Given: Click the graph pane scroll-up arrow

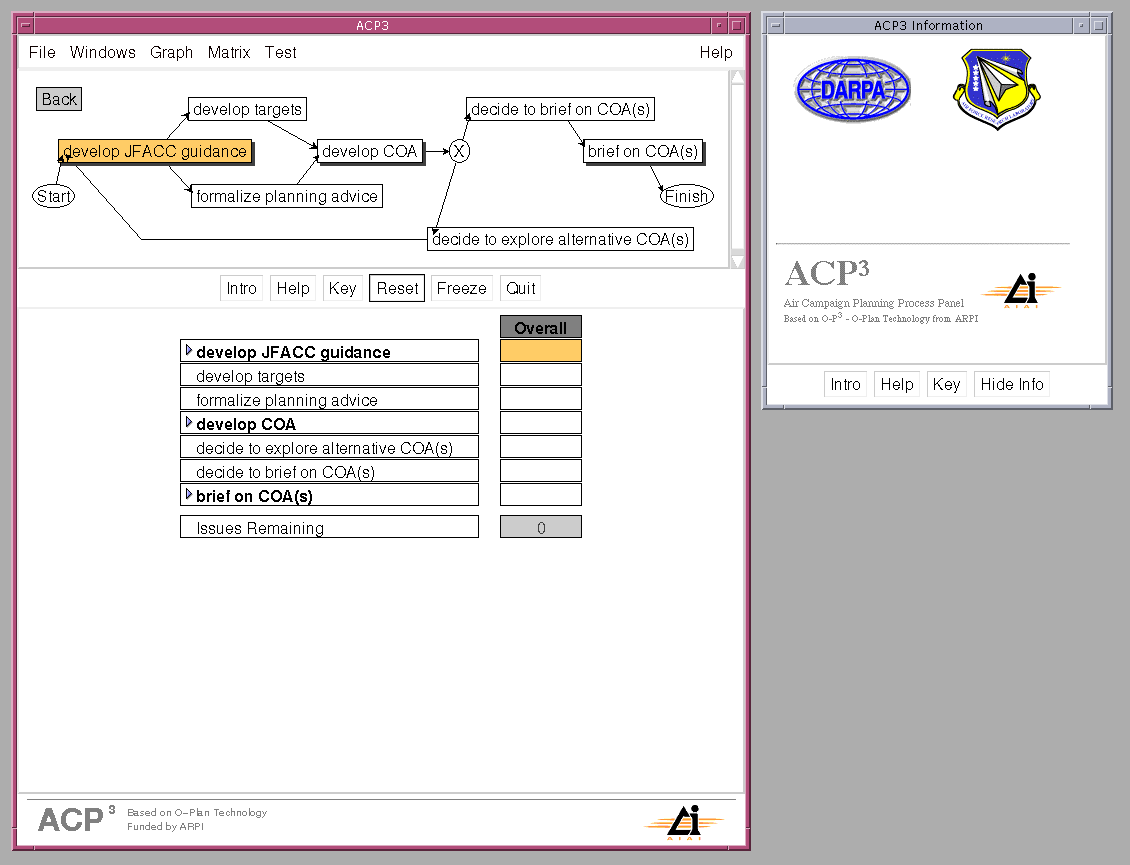Looking at the screenshot, I should coord(738,77).
